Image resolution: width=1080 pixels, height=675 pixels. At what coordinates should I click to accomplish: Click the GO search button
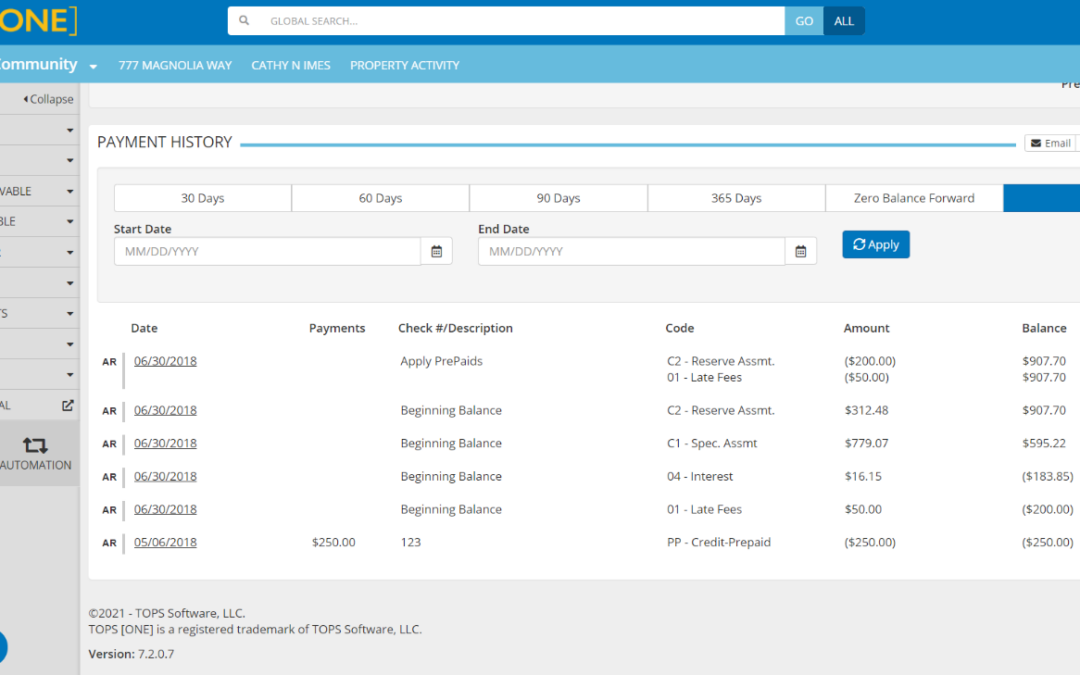pos(804,21)
